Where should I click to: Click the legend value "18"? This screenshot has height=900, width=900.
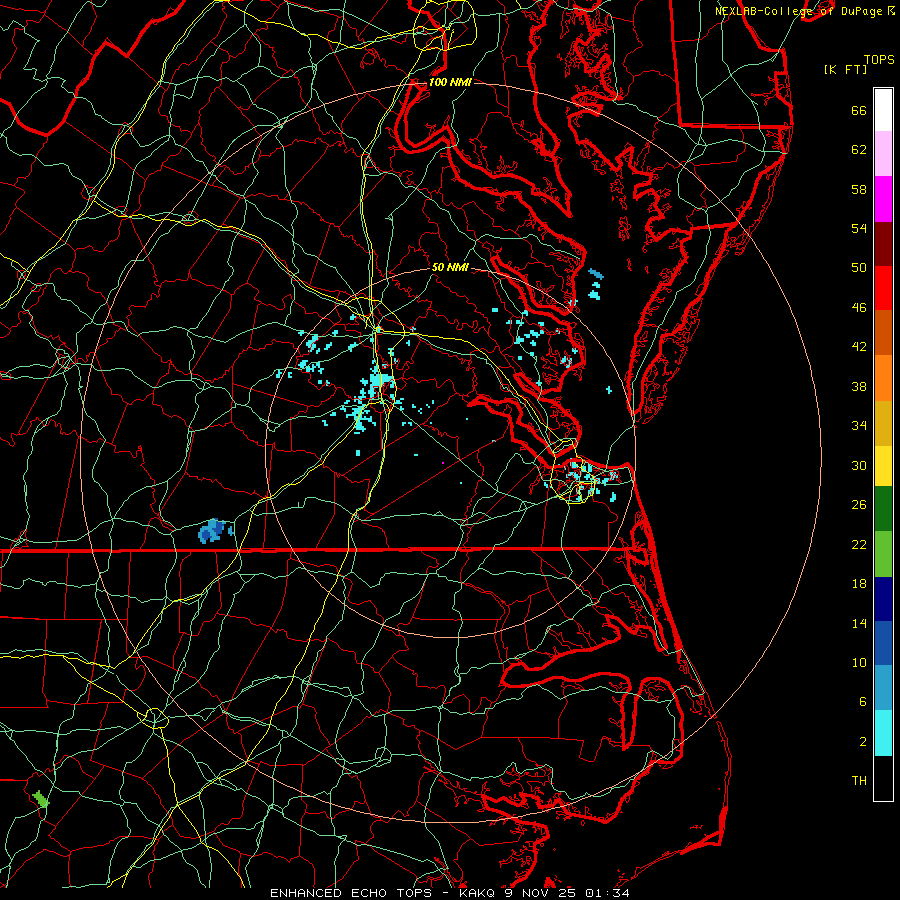[859, 583]
